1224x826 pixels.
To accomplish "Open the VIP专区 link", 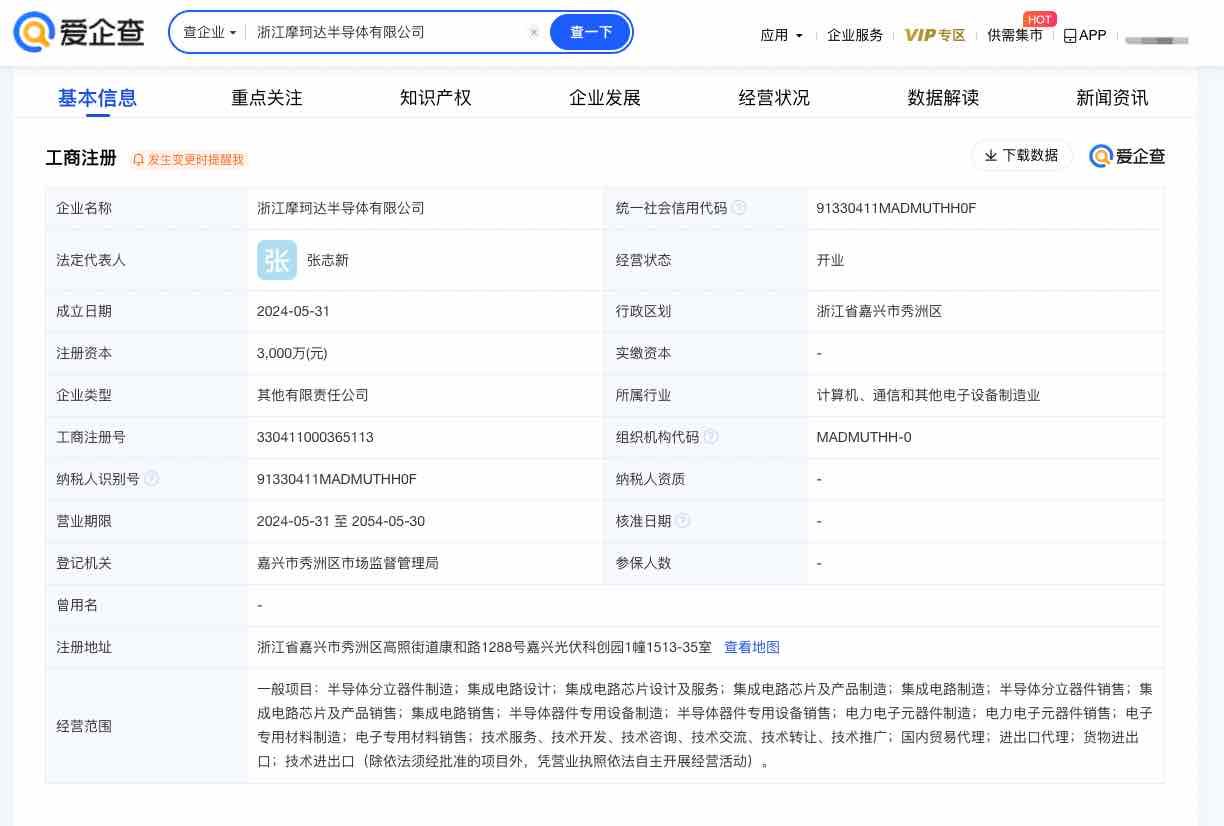I will click(x=935, y=35).
